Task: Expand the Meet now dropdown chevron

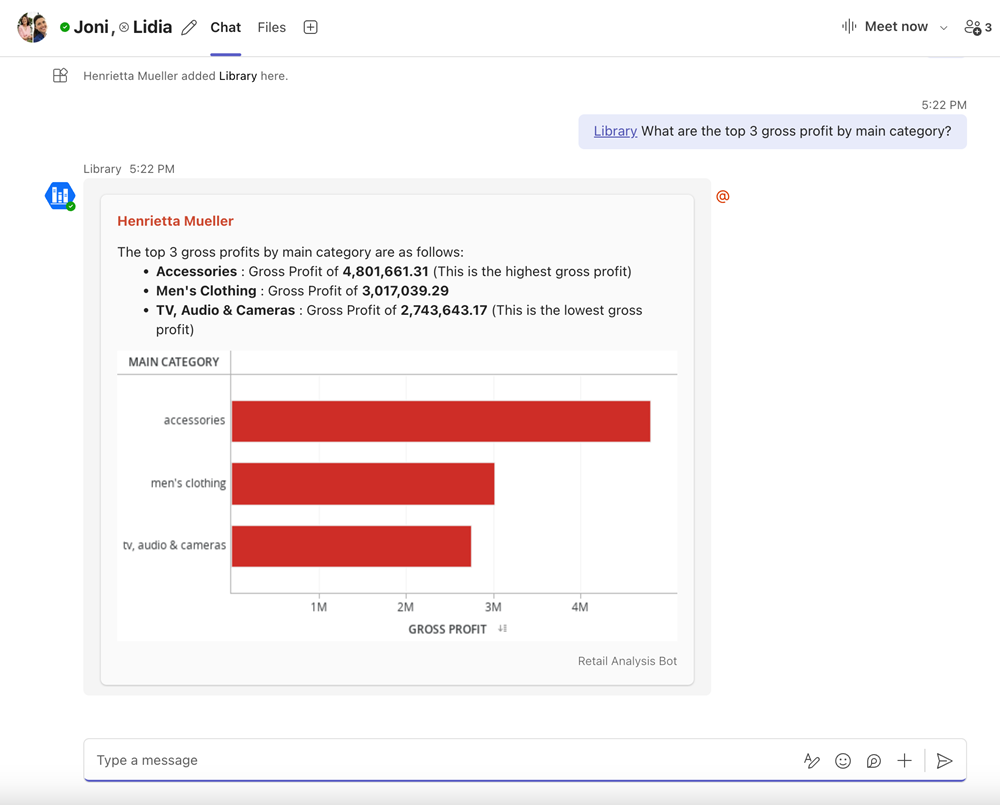Action: point(943,28)
